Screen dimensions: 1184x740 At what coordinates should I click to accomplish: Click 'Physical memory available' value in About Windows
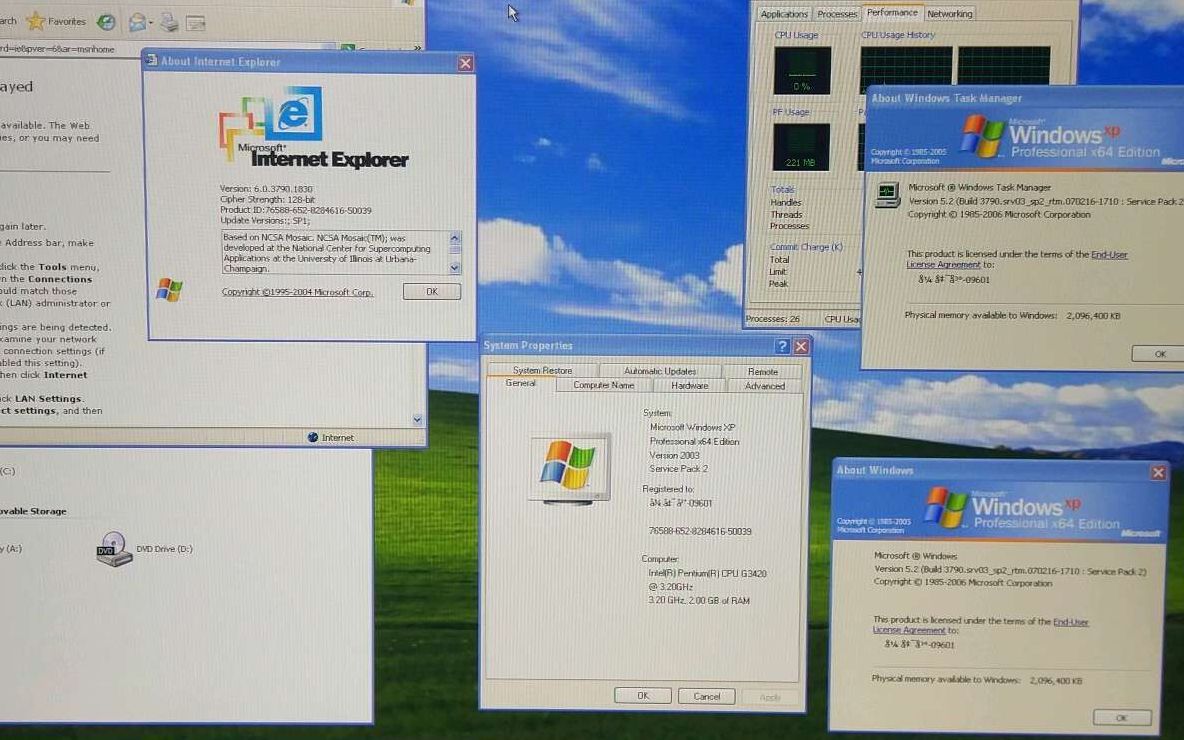(1056, 680)
